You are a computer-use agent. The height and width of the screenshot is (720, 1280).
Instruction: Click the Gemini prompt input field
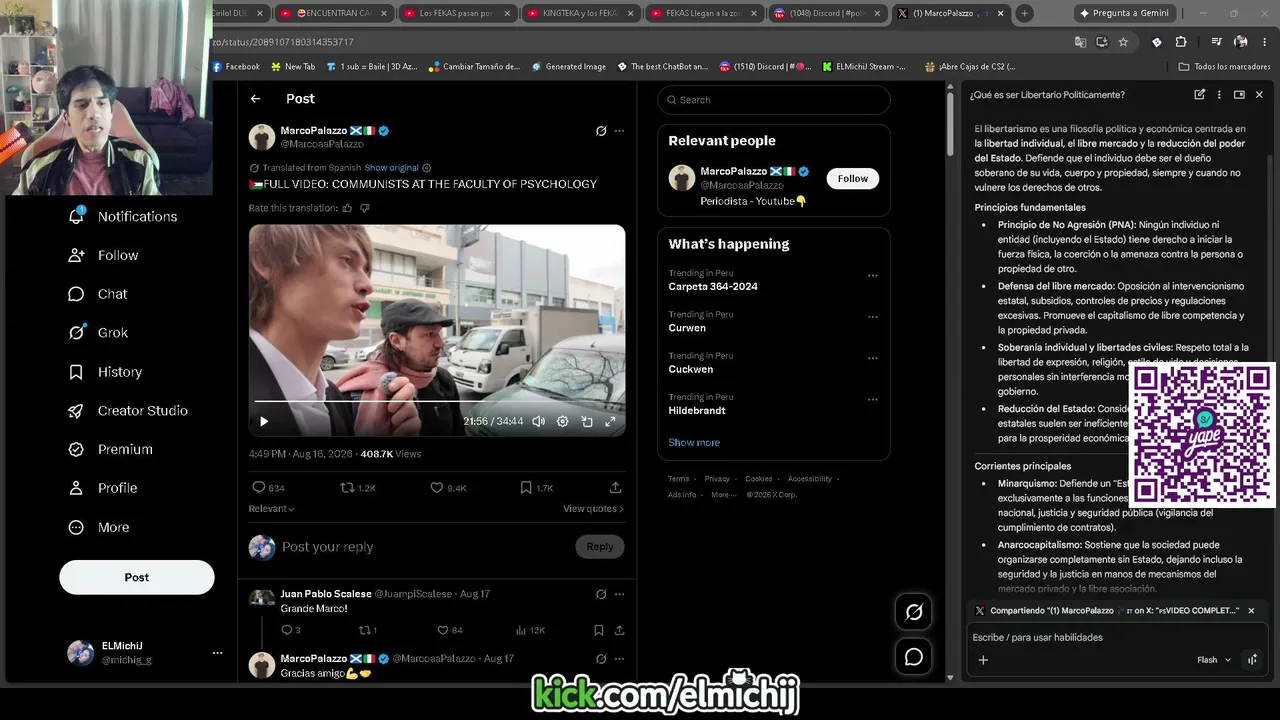pos(1115,637)
